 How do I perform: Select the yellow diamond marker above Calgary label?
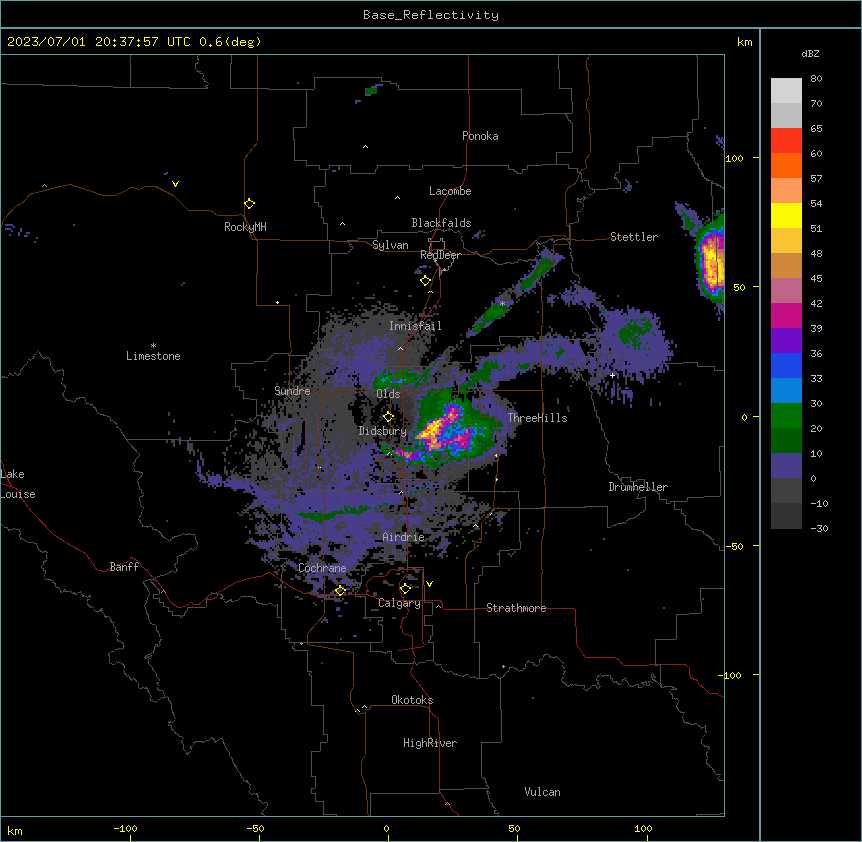tap(405, 589)
